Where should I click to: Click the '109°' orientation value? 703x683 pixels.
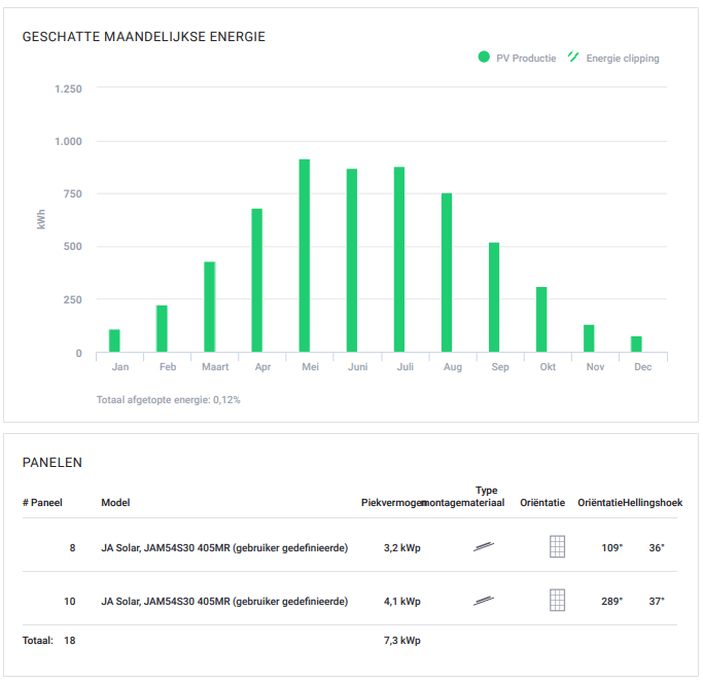612,548
